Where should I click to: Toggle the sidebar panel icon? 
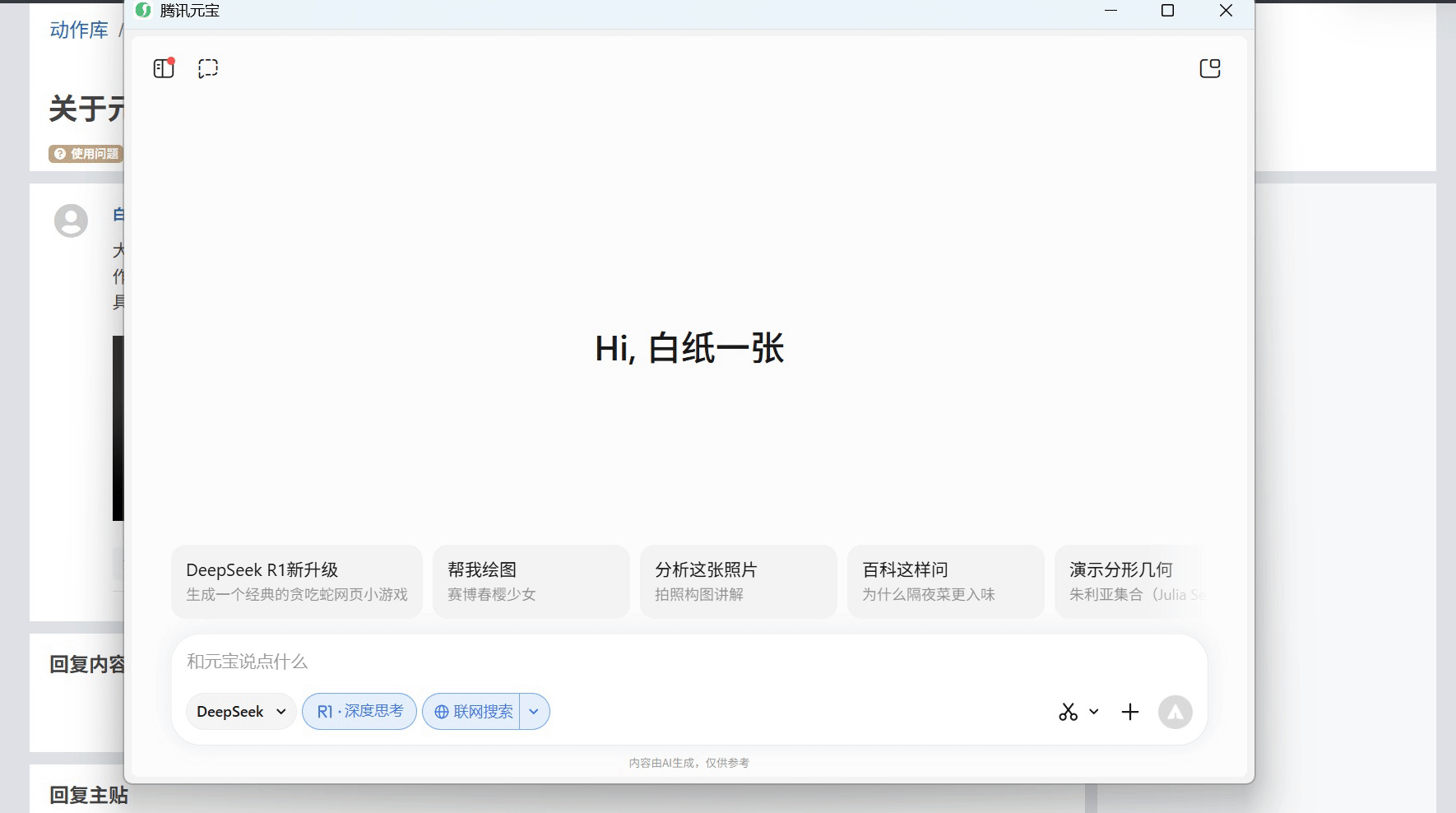tap(164, 68)
